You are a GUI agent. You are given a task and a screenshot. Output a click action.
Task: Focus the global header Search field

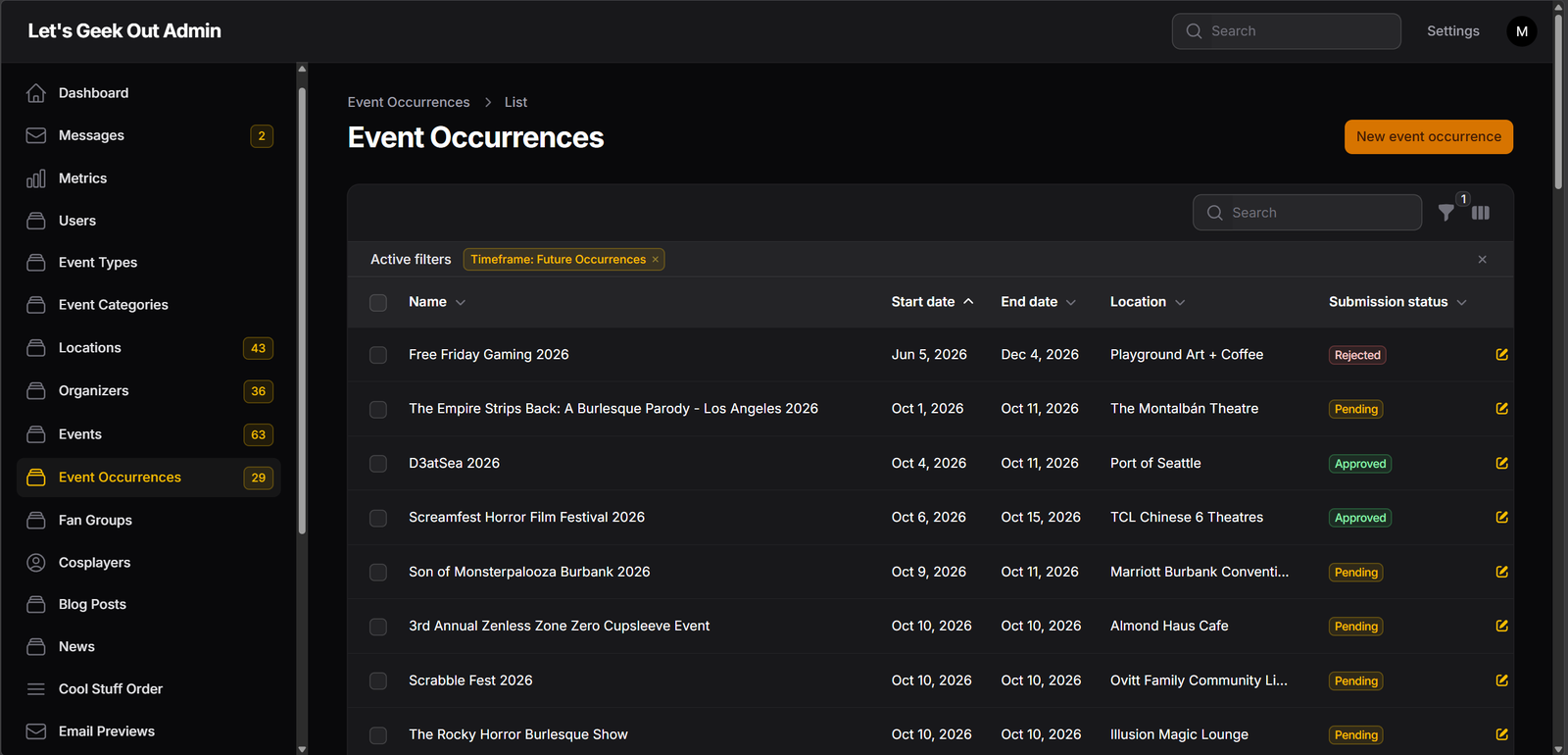1287,31
